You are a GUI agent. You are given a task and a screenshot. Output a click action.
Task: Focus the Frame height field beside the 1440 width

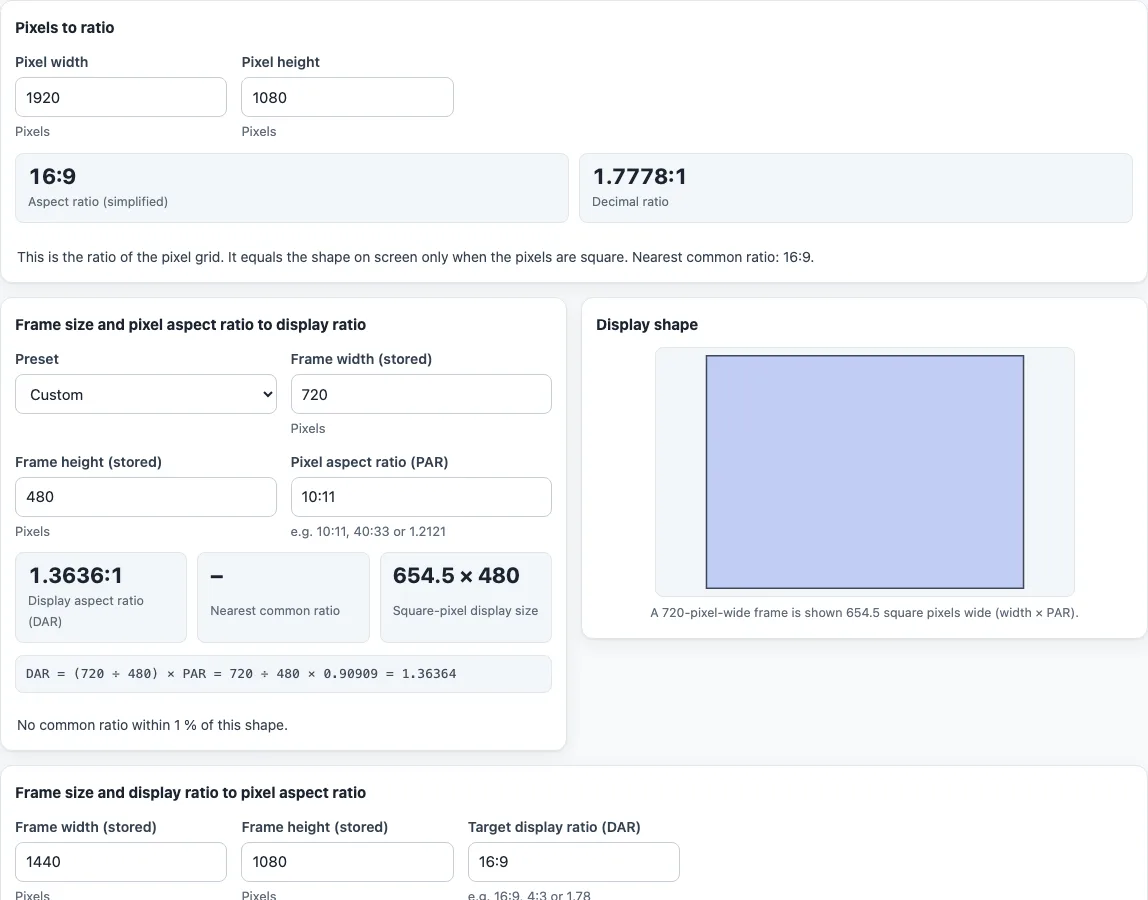point(347,862)
